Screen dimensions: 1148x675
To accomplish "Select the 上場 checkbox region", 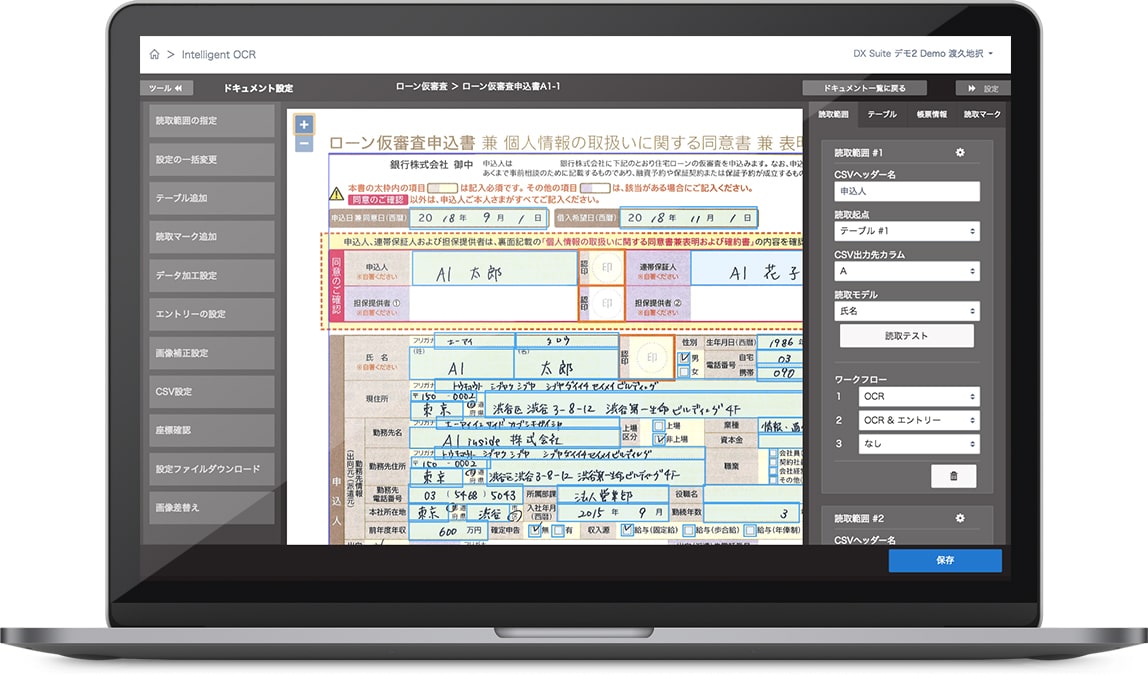I will 659,425.
